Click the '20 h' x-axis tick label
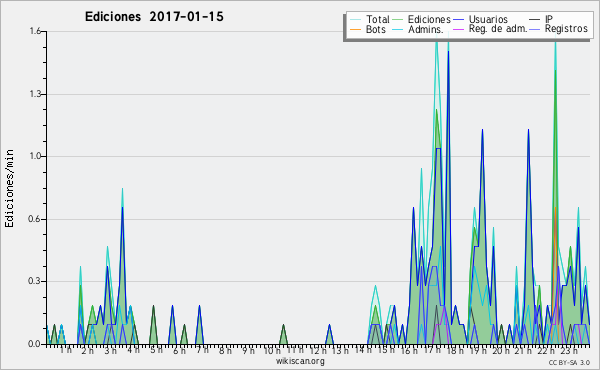The height and width of the screenshot is (370, 600). (x=500, y=350)
